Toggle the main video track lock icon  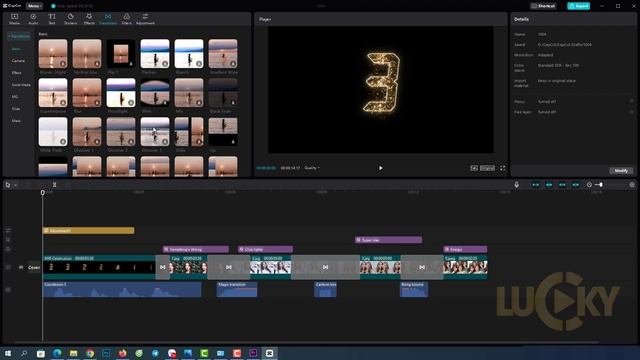8,267
